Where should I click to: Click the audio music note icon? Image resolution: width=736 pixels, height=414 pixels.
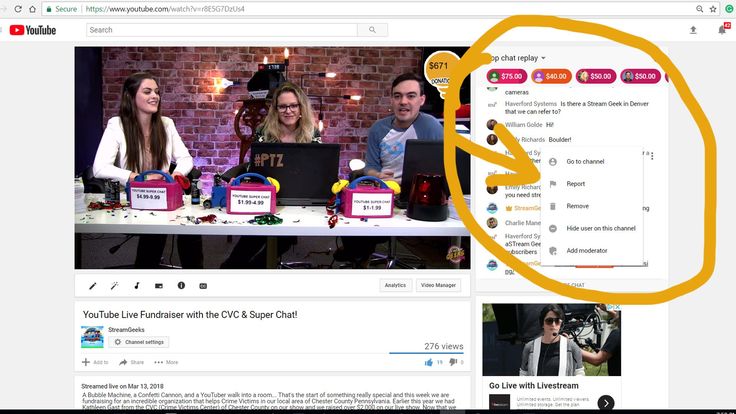click(x=137, y=285)
